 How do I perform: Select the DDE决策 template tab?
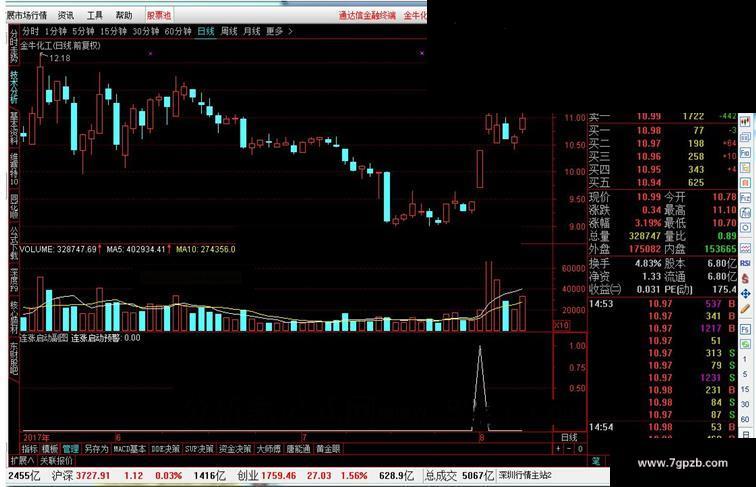tap(165, 449)
